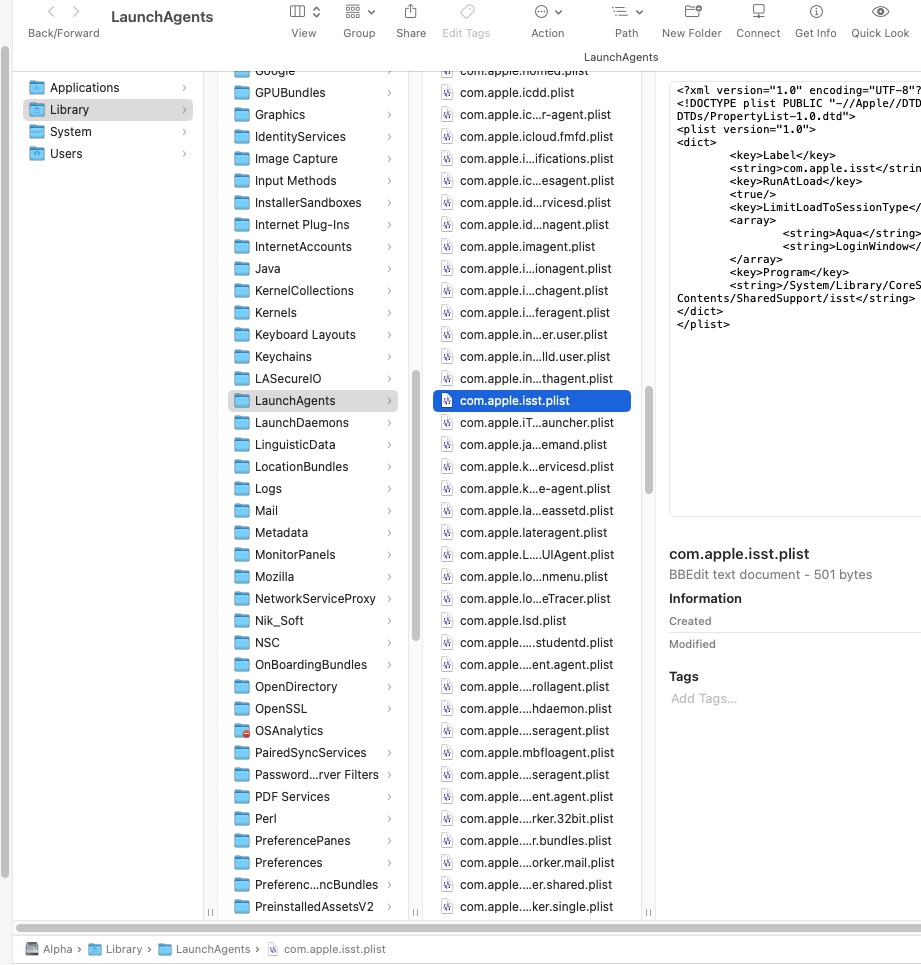Select com.apple....ker.single.plist file
The height and width of the screenshot is (965, 921).
[532, 907]
